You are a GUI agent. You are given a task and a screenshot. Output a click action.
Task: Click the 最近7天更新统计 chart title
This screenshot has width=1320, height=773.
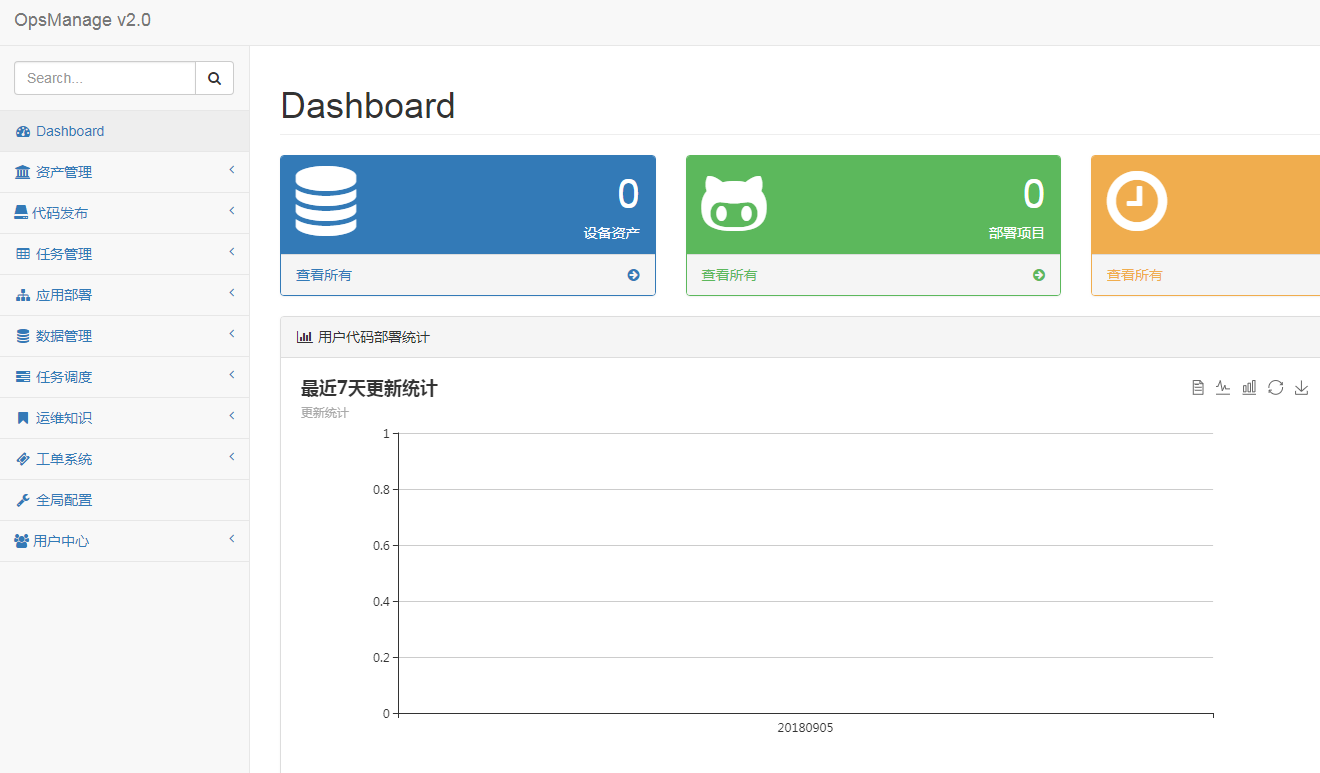[x=369, y=389]
